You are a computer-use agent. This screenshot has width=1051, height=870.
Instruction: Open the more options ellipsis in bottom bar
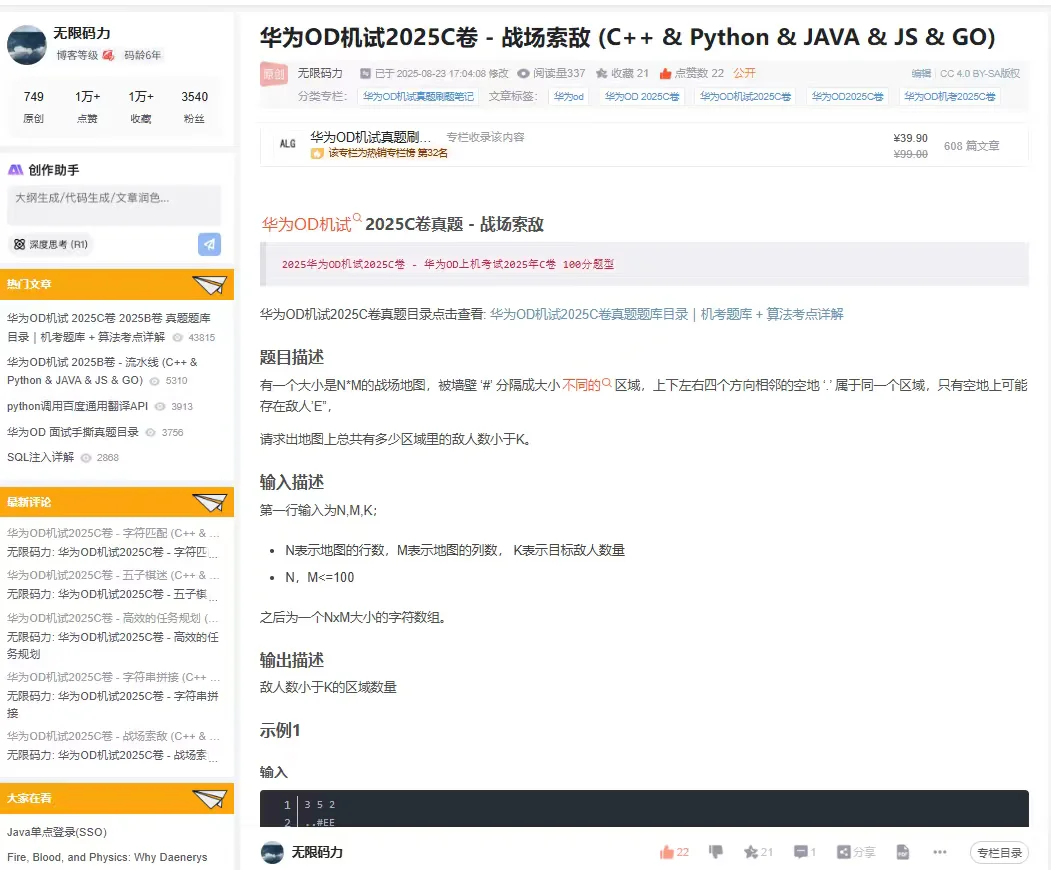pos(940,852)
